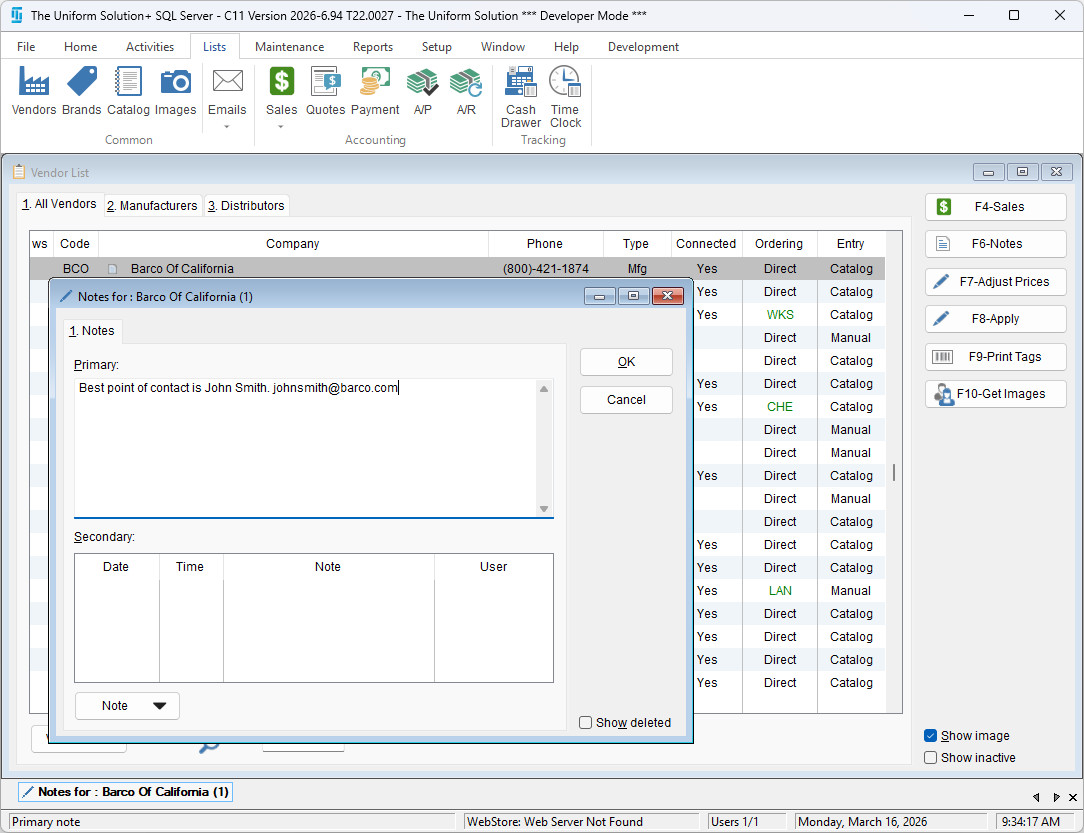1084x833 pixels.
Task: Uncheck the Show image checkbox
Action: click(931, 736)
